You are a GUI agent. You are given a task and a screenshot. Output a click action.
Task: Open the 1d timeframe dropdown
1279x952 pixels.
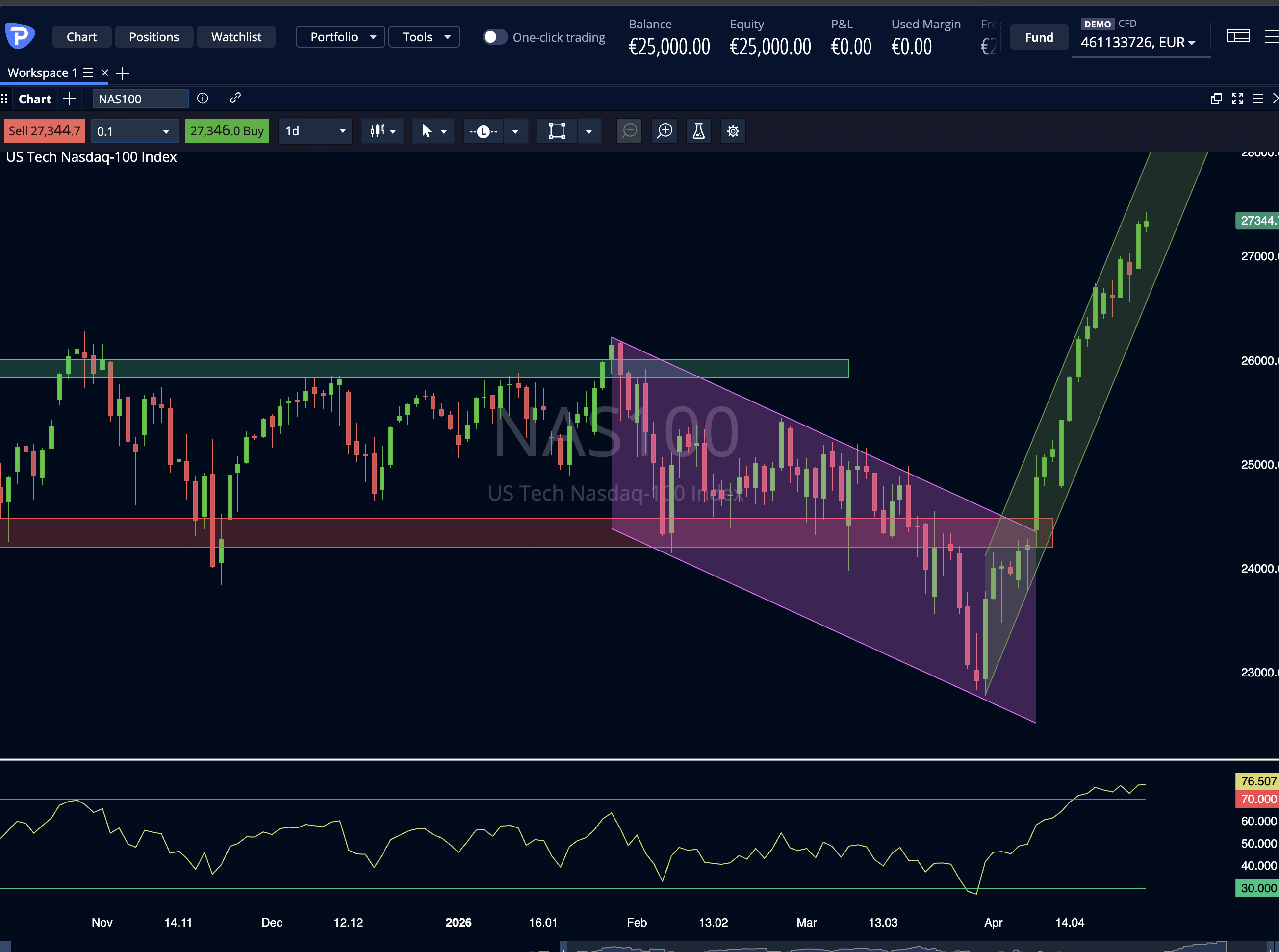[315, 131]
